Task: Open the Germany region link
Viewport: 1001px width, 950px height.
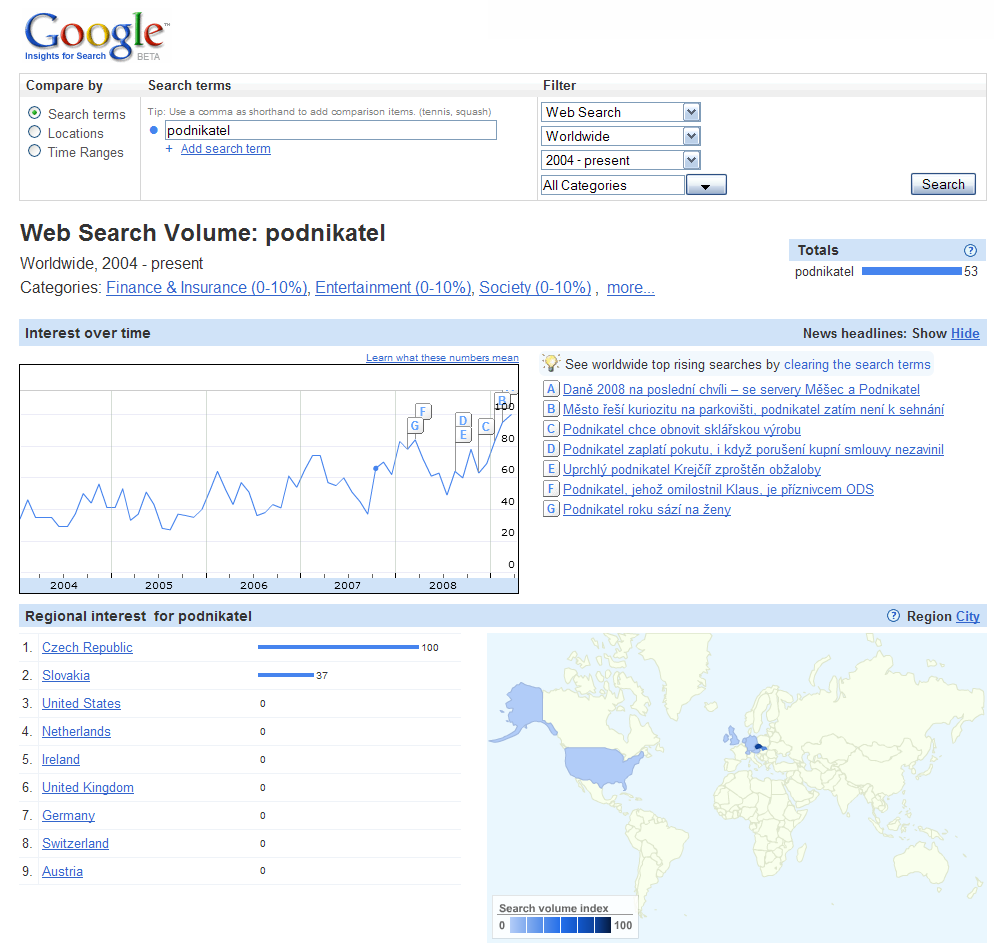Action: click(68, 816)
